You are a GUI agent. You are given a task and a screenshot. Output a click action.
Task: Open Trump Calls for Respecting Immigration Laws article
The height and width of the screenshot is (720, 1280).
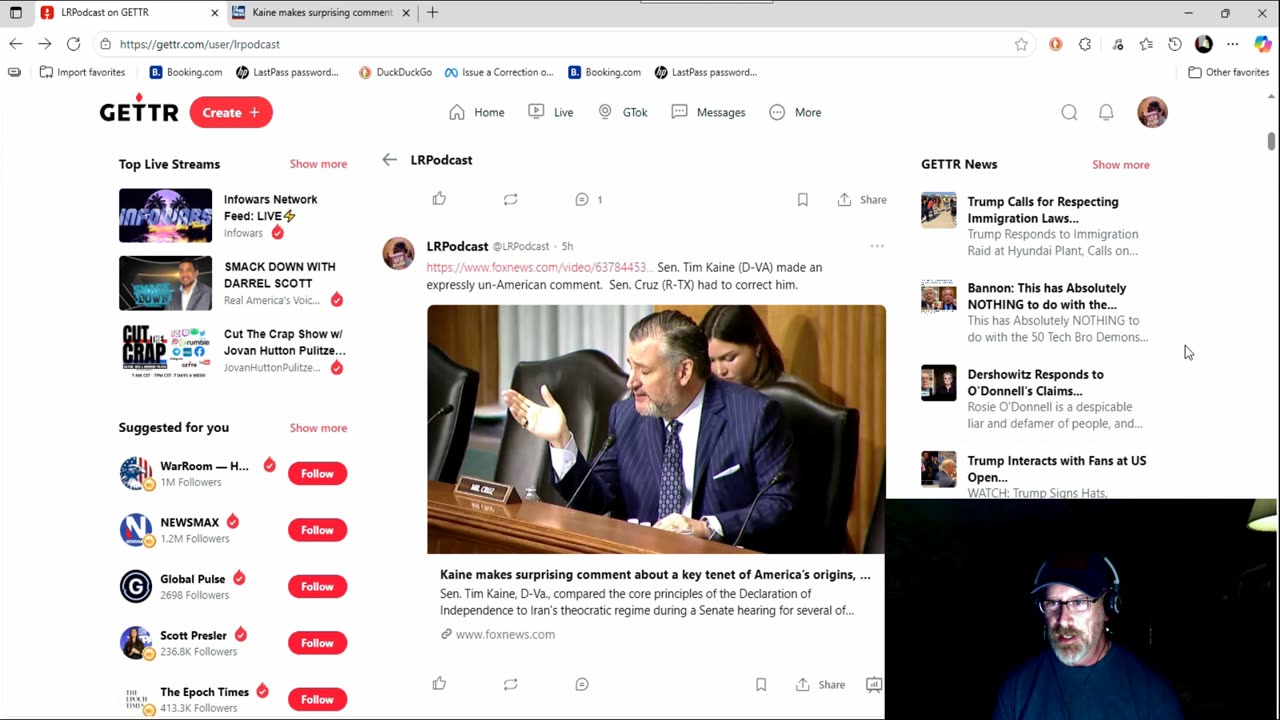(x=1035, y=225)
